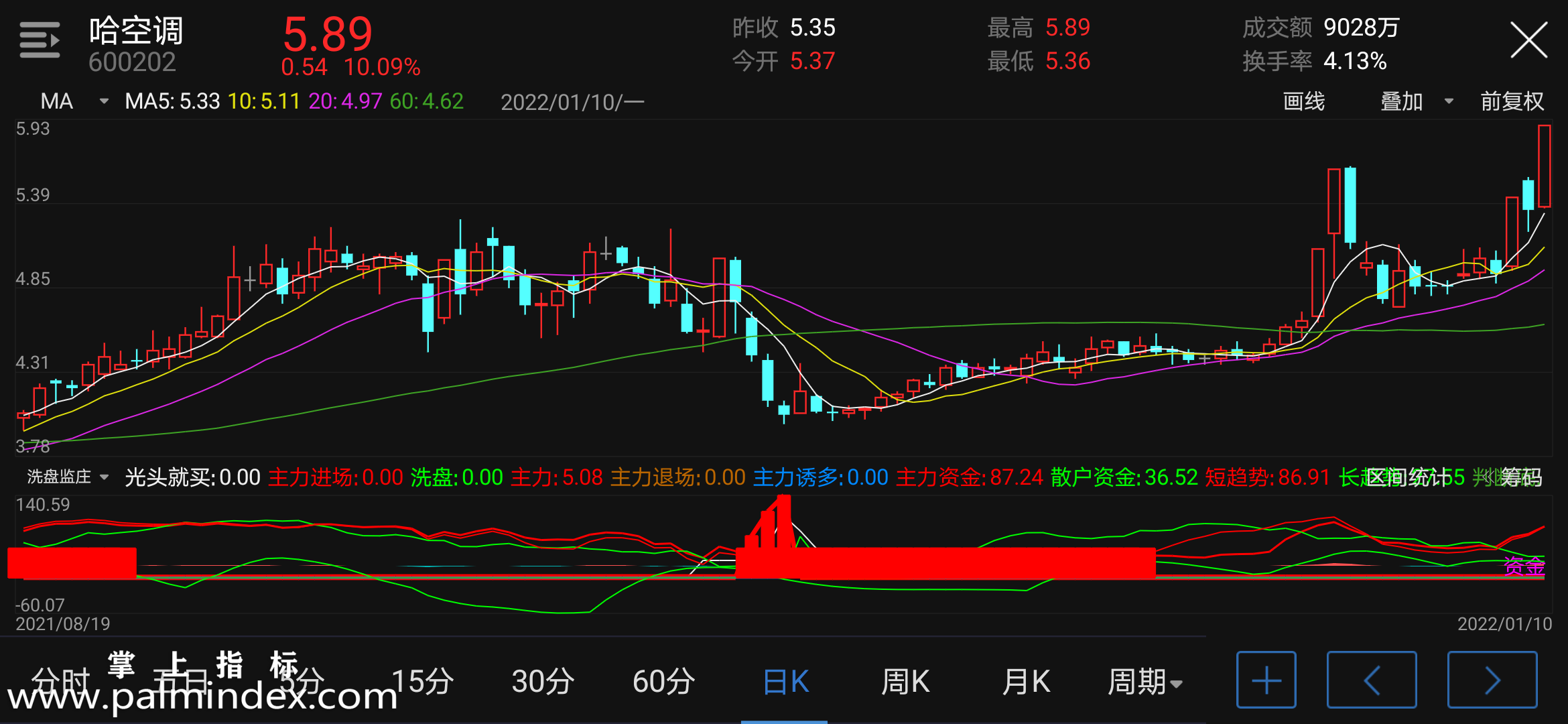1568x724 pixels.
Task: Click the 主力诱多: 0.00 readout
Action: tap(821, 477)
